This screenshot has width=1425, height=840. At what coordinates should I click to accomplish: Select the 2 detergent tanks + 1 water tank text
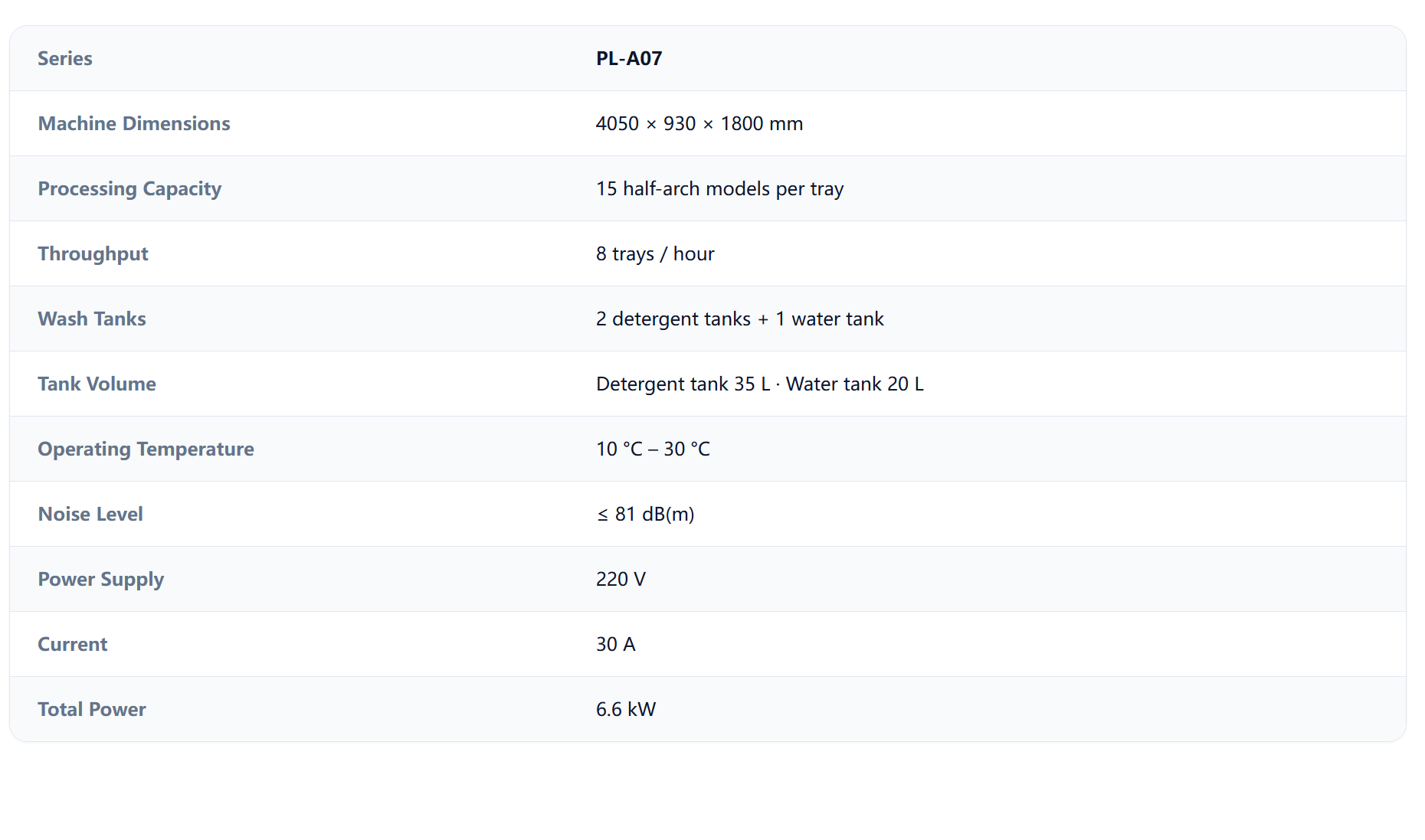click(x=740, y=319)
